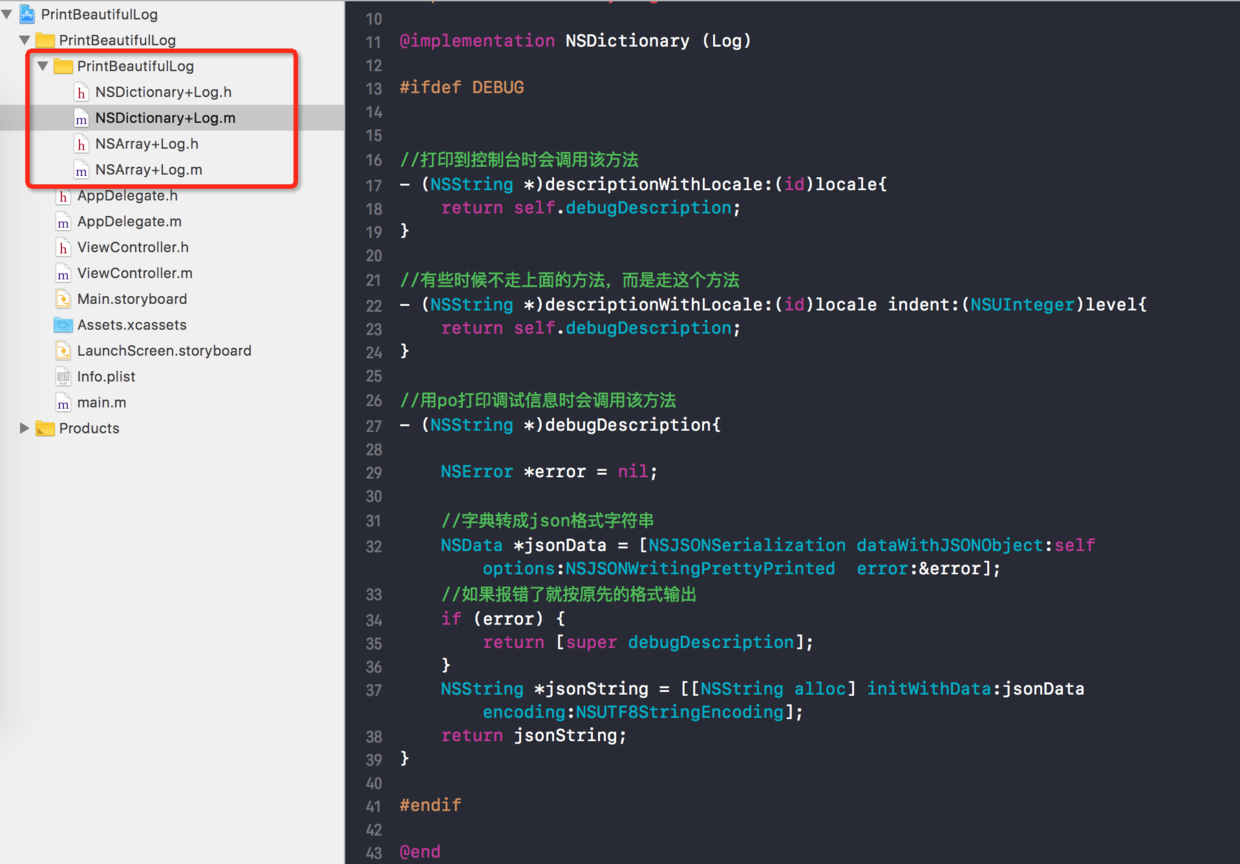Image resolution: width=1240 pixels, height=864 pixels.
Task: Click 'NSError *error = nil;' statement
Action: click(x=549, y=471)
